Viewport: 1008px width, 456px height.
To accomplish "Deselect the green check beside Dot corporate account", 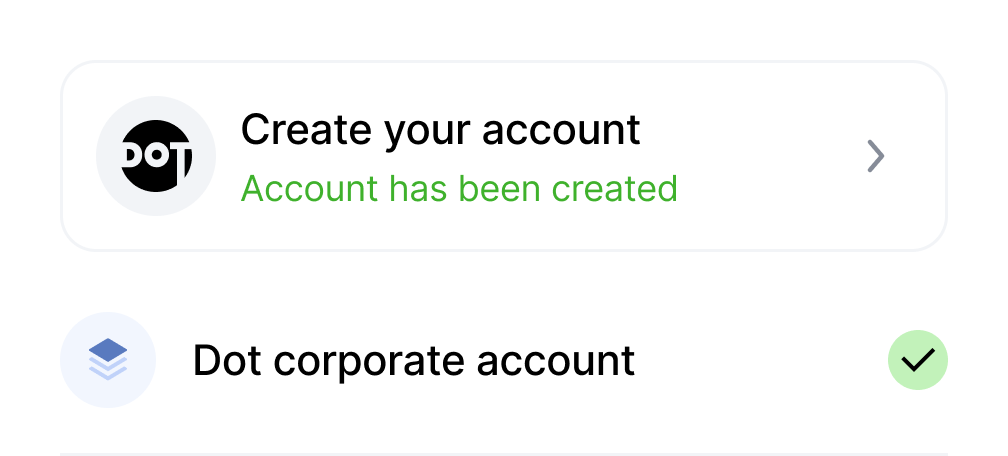I will click(x=917, y=360).
